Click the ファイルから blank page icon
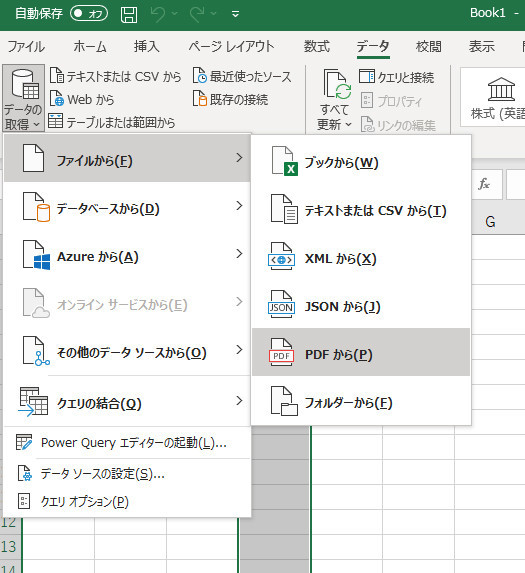525x573 pixels. coord(33,158)
